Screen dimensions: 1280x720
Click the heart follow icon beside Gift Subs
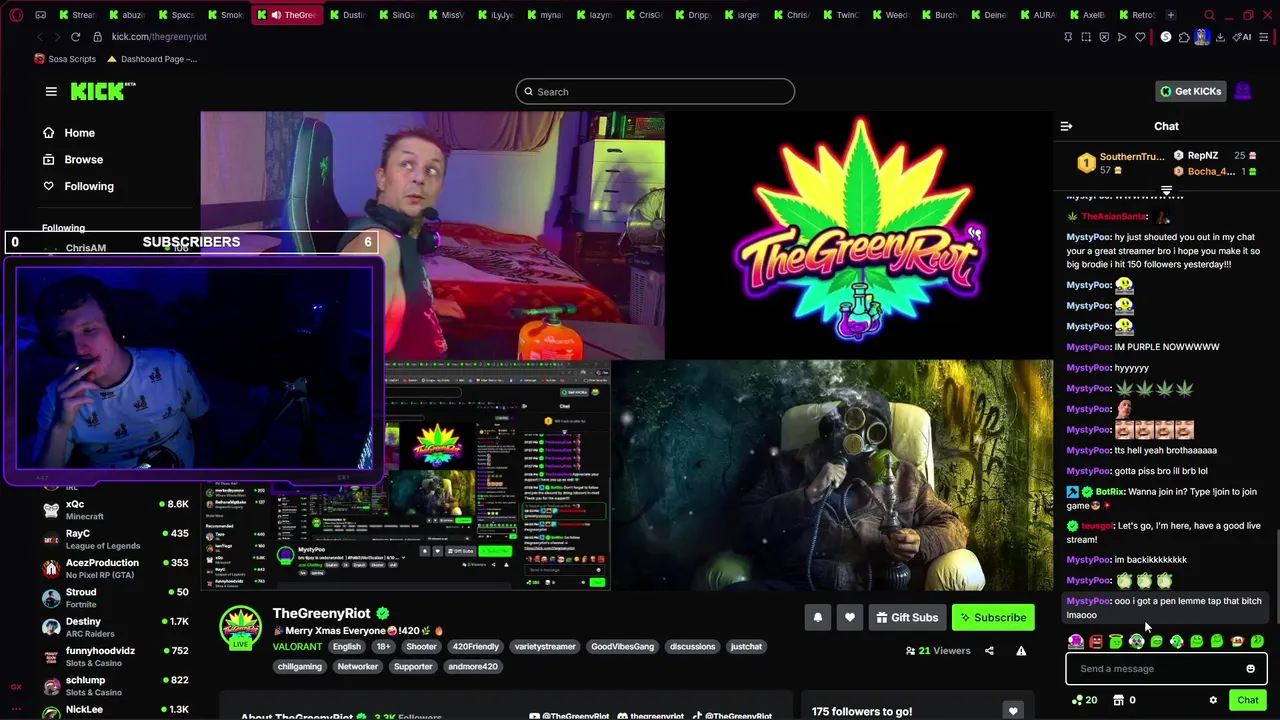[849, 618]
